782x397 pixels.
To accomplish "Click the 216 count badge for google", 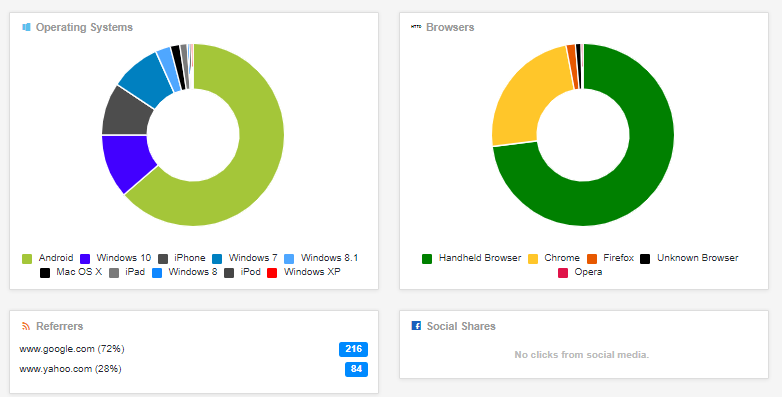I will pos(354,349).
